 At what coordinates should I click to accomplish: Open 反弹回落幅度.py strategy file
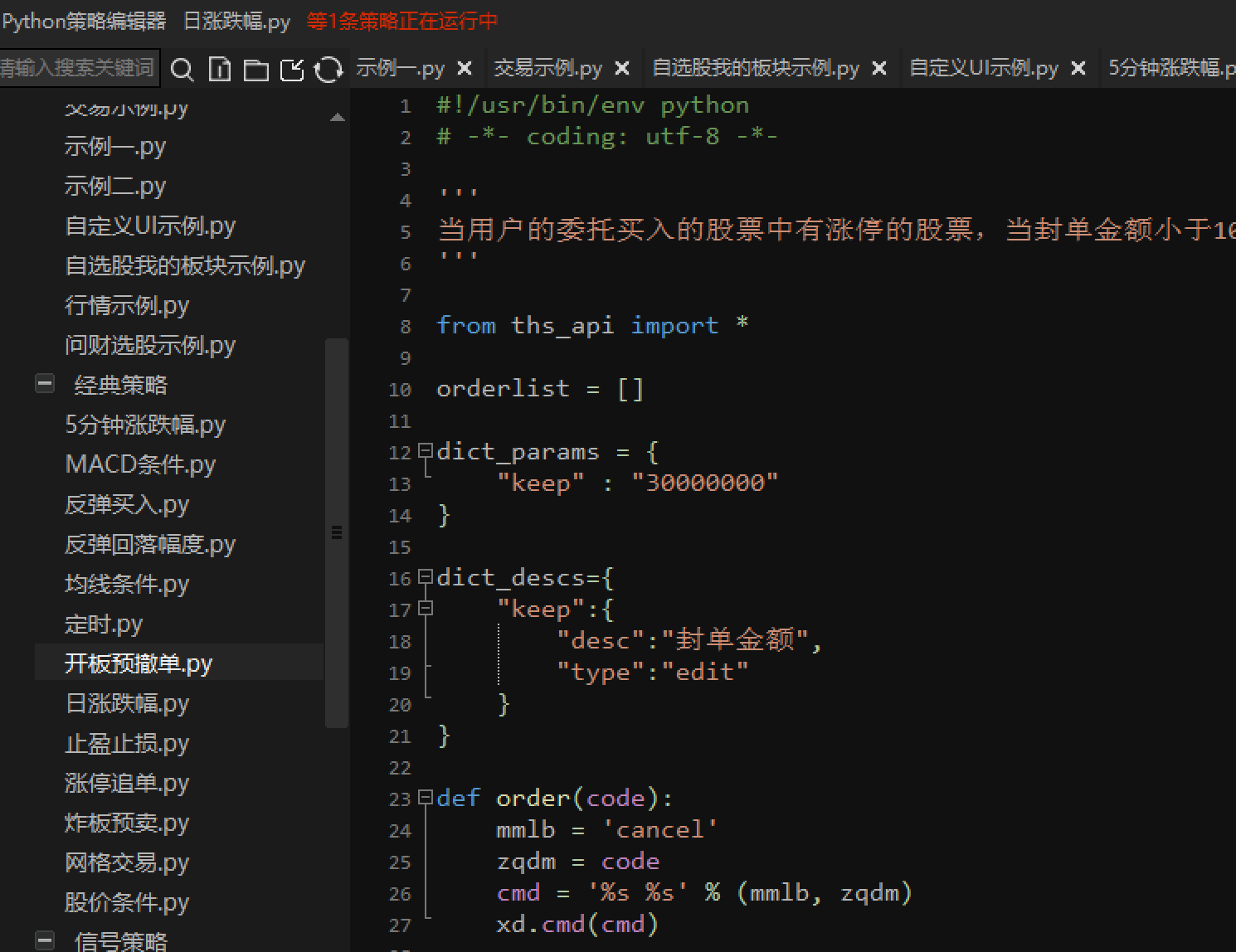pyautogui.click(x=150, y=544)
